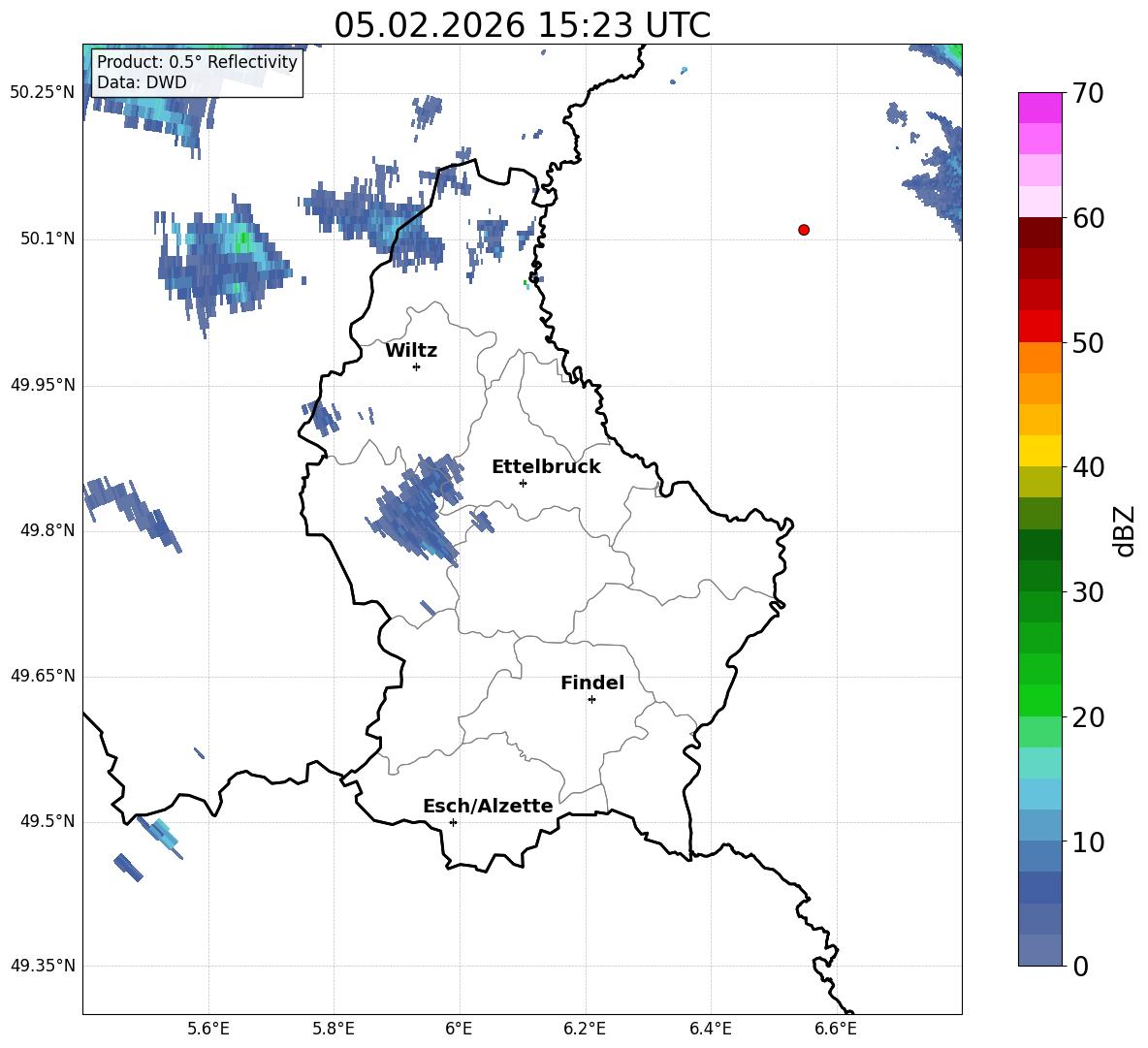Click the 50.1°N latitude label
The height and width of the screenshot is (1048, 1148).
point(48,239)
